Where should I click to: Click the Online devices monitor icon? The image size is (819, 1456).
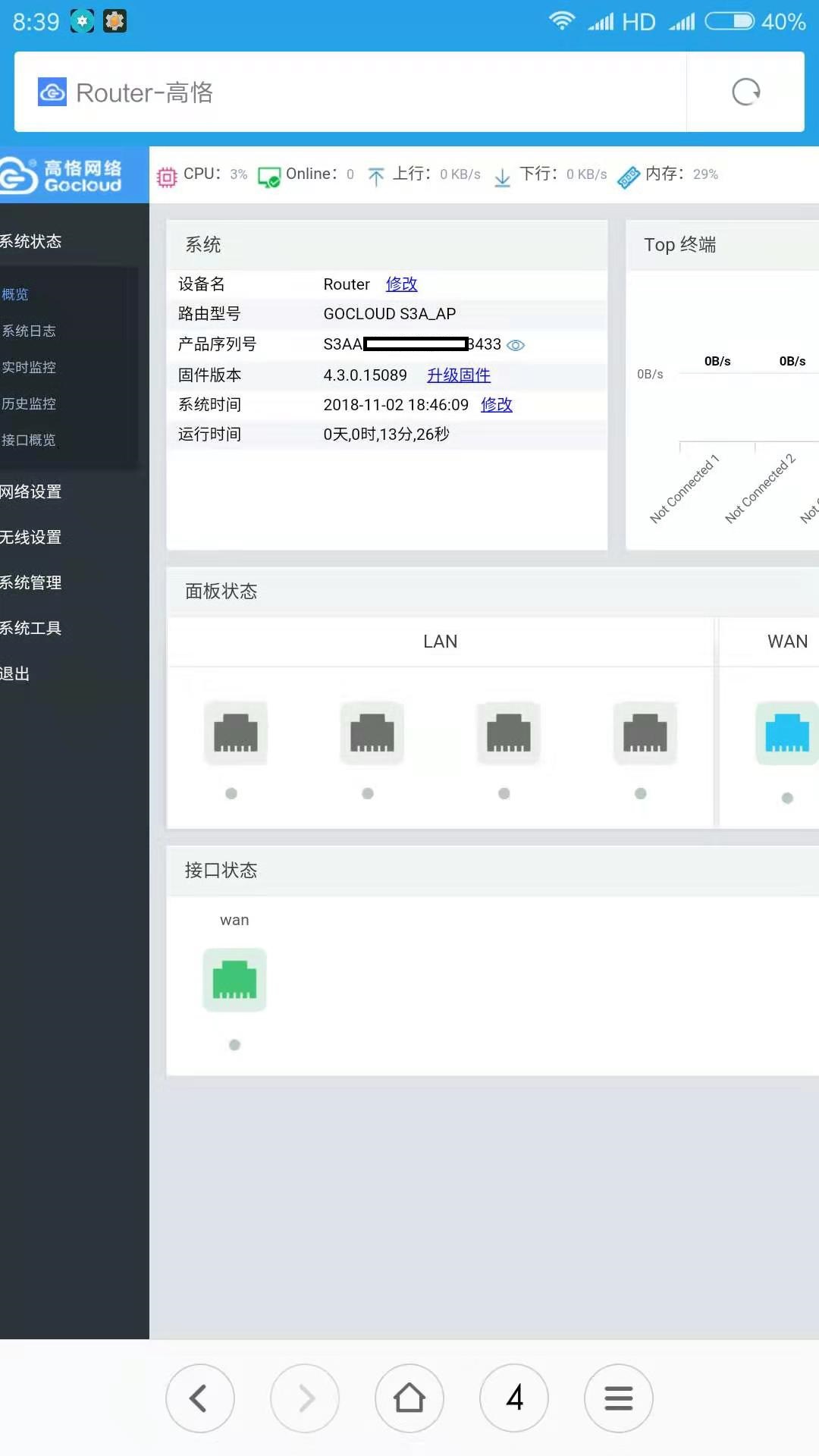[x=269, y=177]
